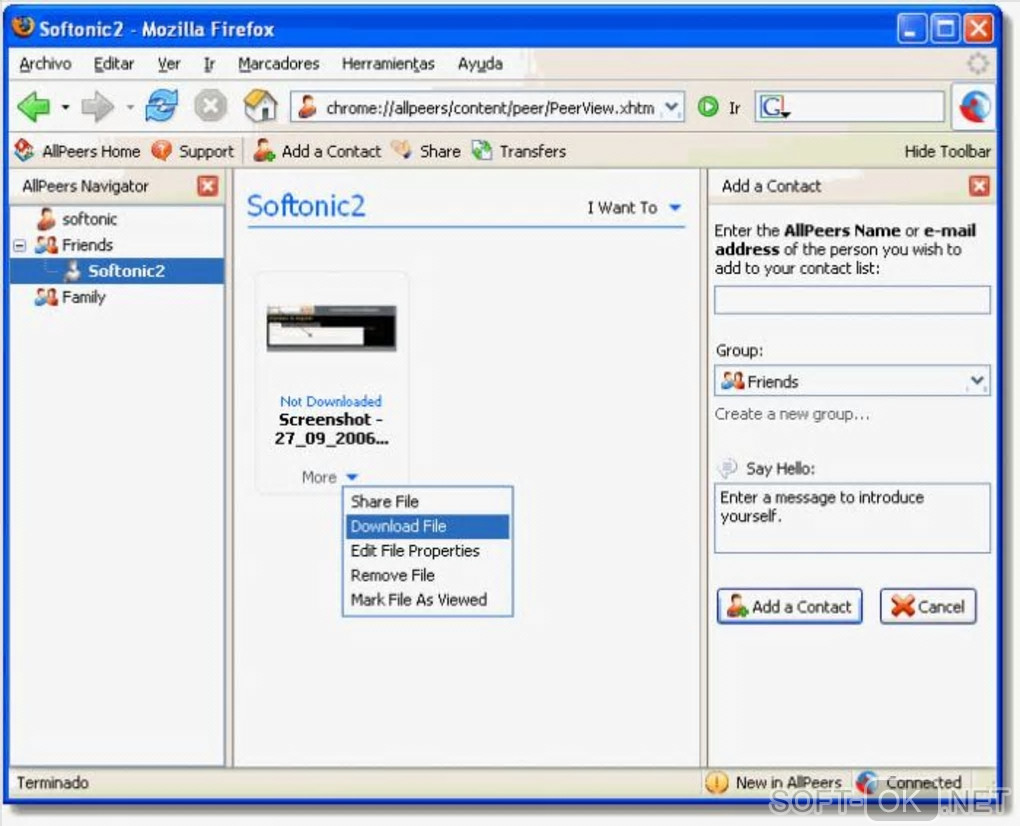Open the Herramientas menu
The height and width of the screenshot is (826, 1020).
pos(388,64)
